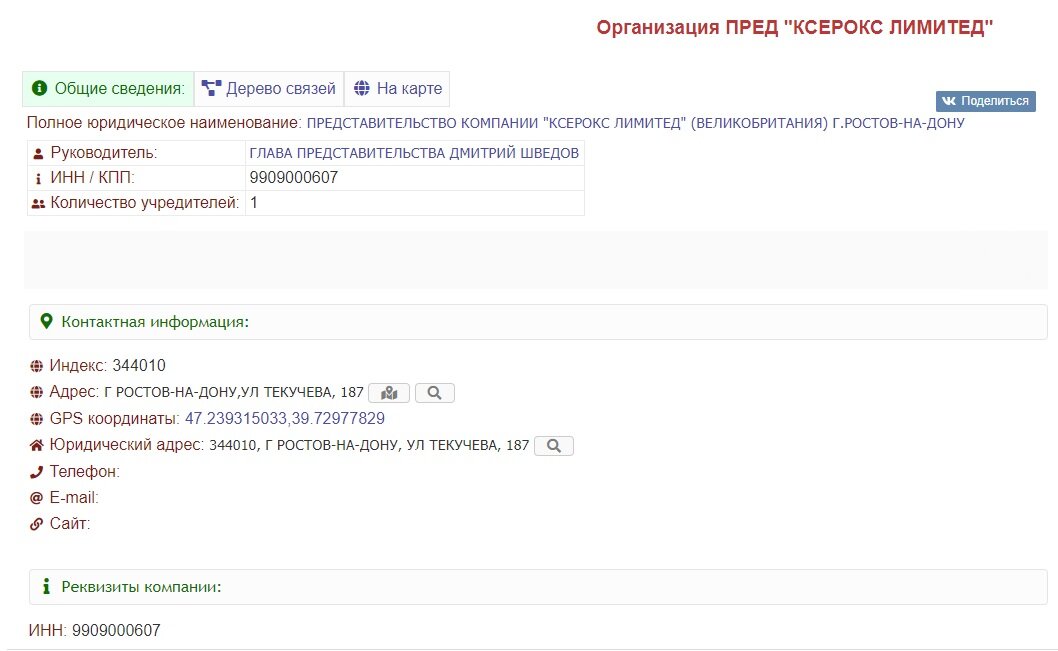Click search button next to Адрес

pyautogui.click(x=435, y=393)
